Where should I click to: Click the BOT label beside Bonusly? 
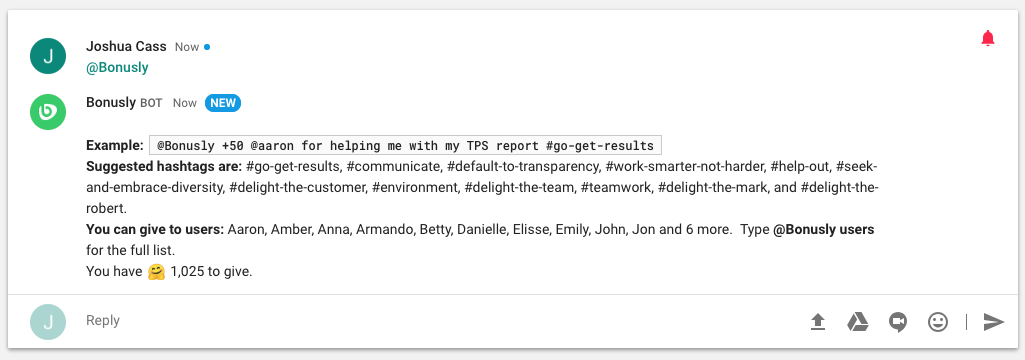tap(151, 103)
